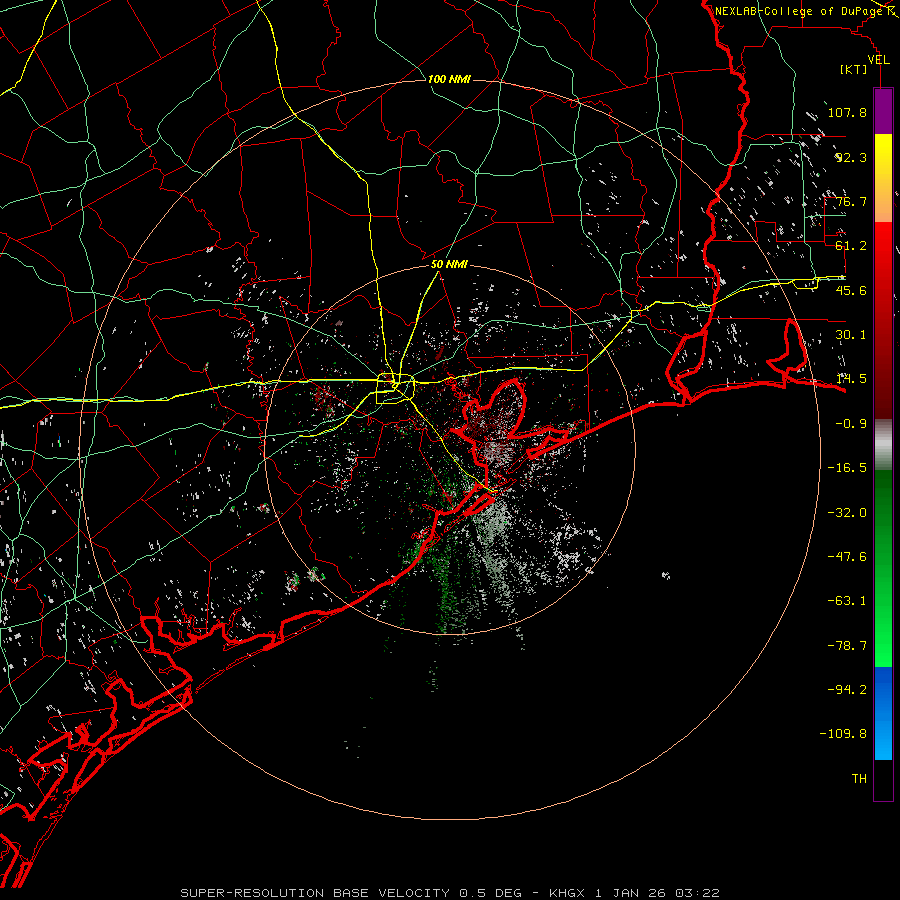Click the 14.5 velocity scale value
This screenshot has height=900, width=900.
point(851,379)
